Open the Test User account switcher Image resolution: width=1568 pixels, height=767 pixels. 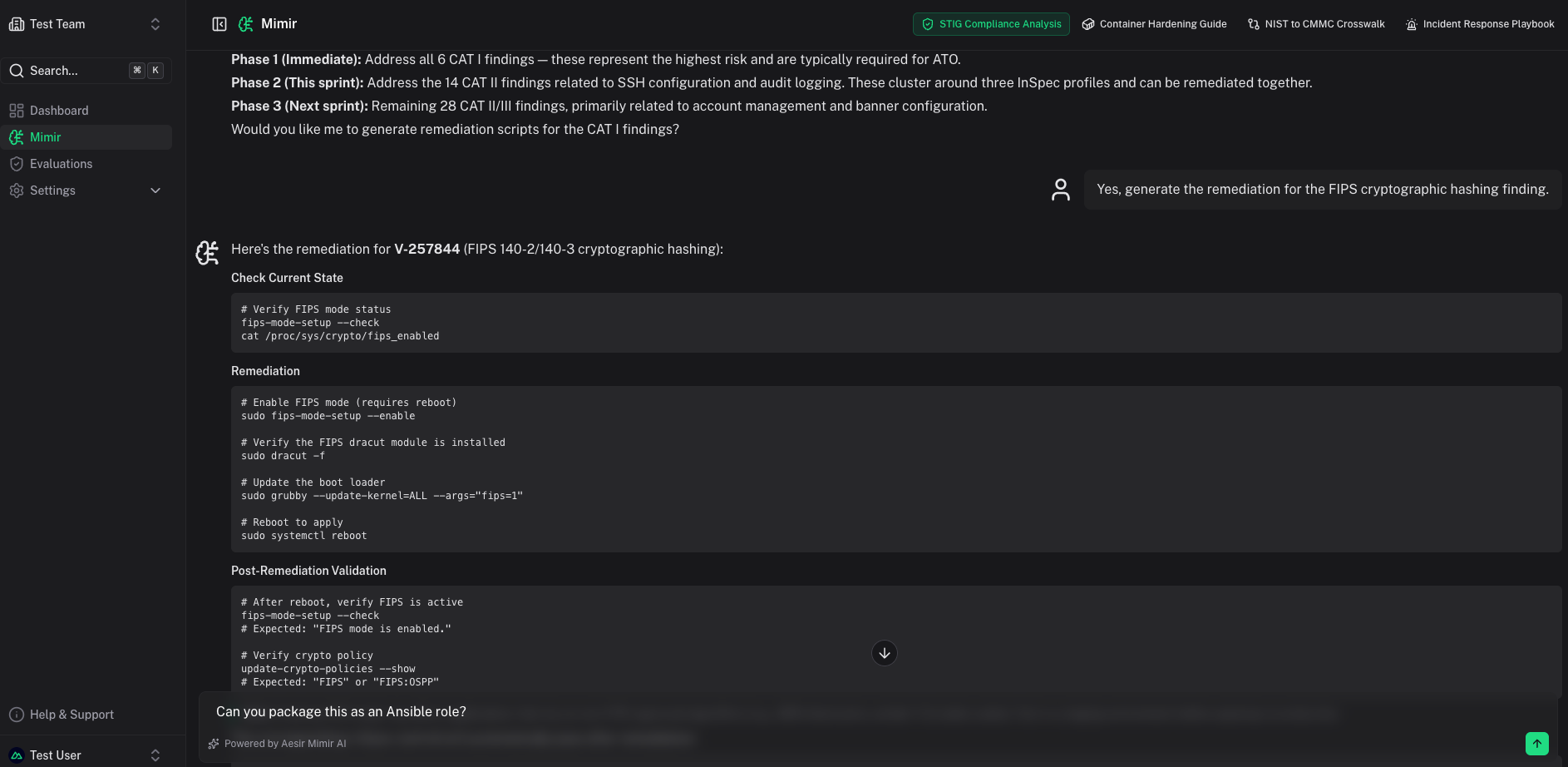point(155,755)
